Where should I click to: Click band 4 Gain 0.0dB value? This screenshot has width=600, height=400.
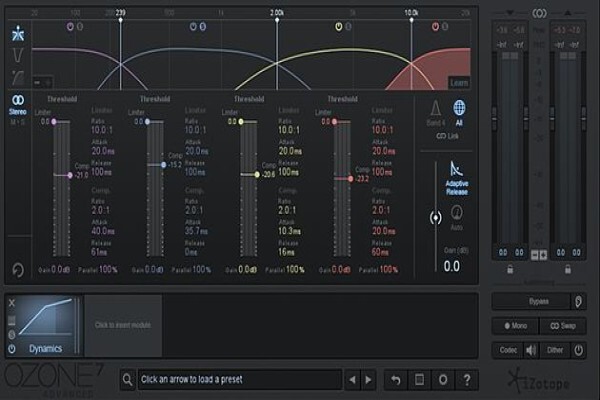click(341, 269)
